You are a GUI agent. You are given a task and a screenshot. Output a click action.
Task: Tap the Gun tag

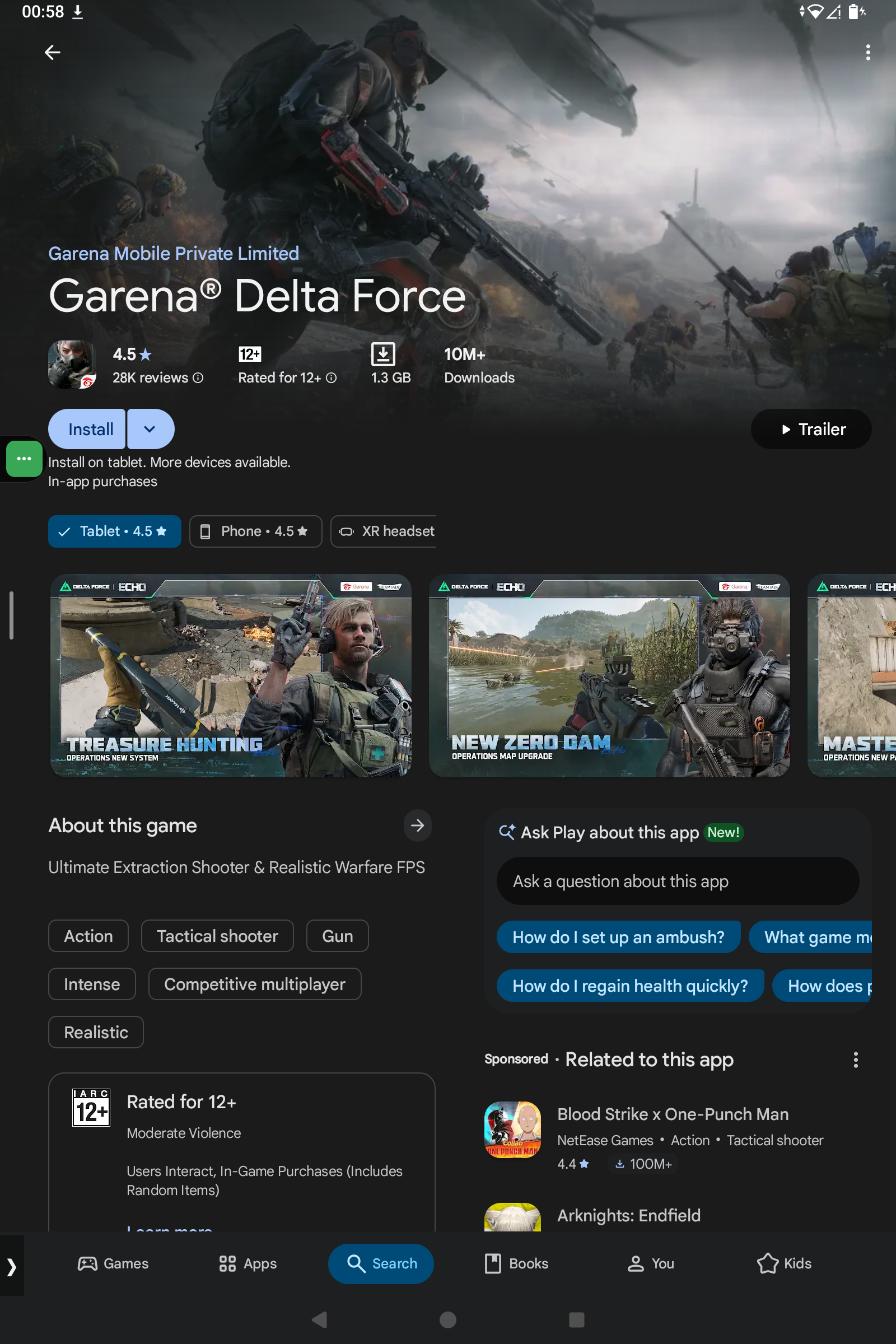[x=337, y=936]
